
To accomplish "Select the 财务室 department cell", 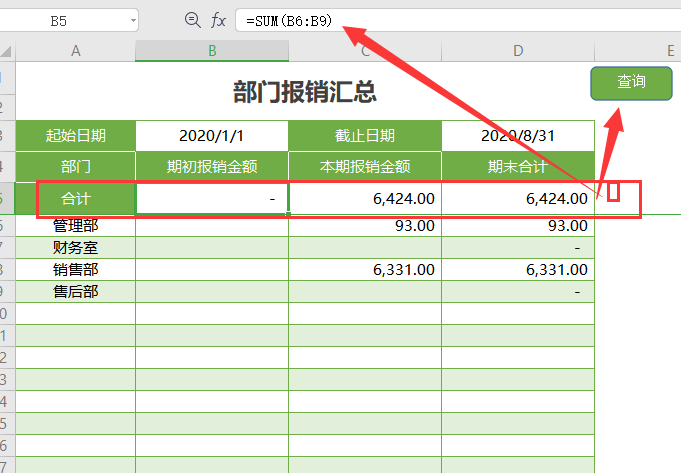I will point(76,248).
